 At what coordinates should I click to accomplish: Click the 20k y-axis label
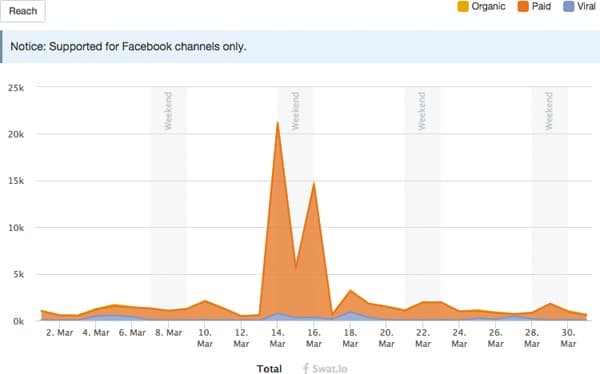point(16,134)
